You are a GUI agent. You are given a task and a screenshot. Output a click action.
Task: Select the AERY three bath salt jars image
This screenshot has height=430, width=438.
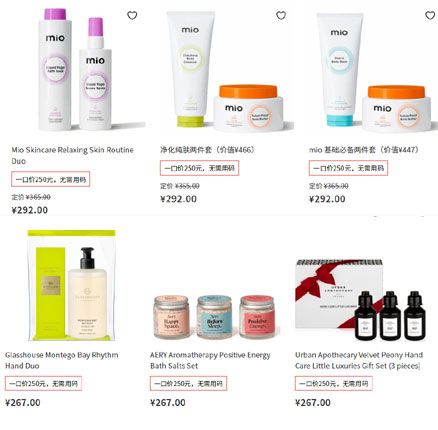214,316
